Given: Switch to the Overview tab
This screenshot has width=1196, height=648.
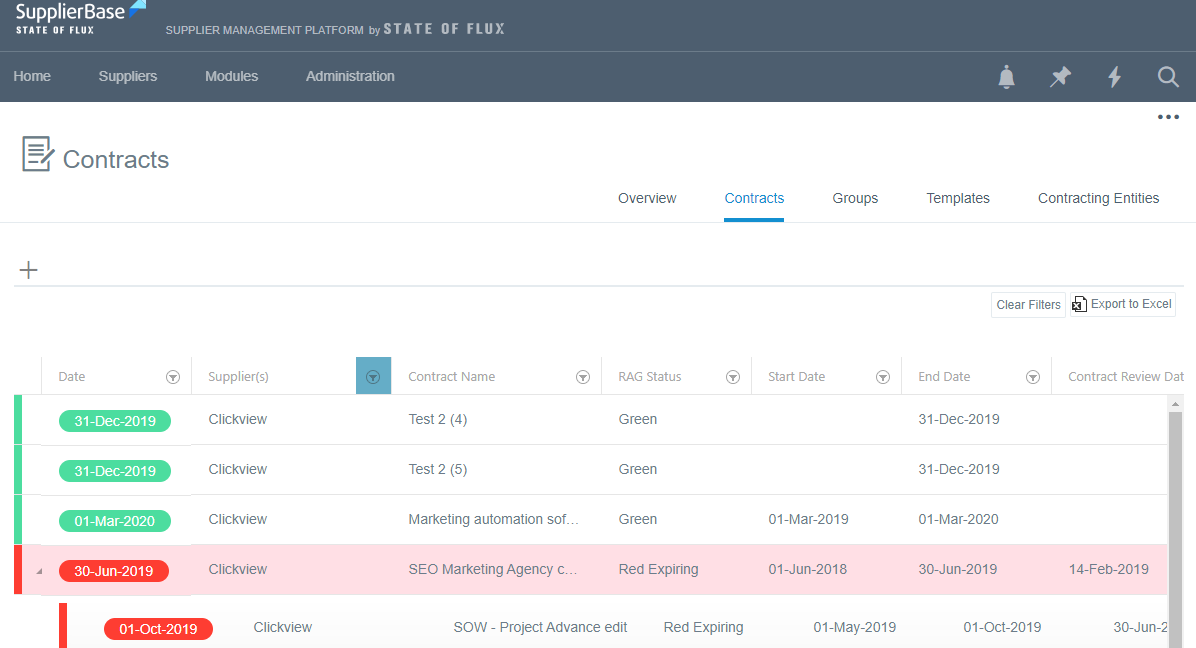Looking at the screenshot, I should pos(647,198).
